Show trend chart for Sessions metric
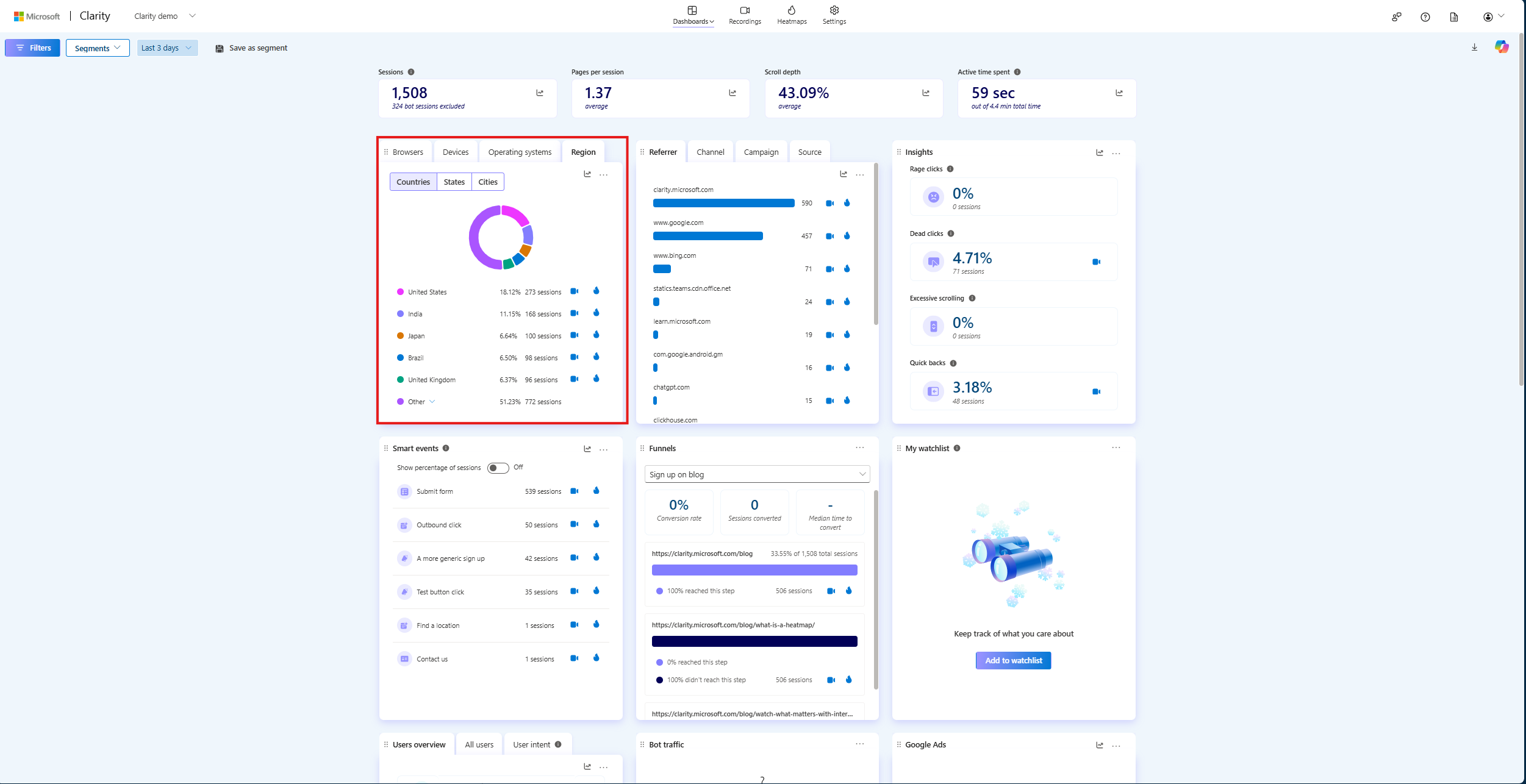 (x=540, y=93)
